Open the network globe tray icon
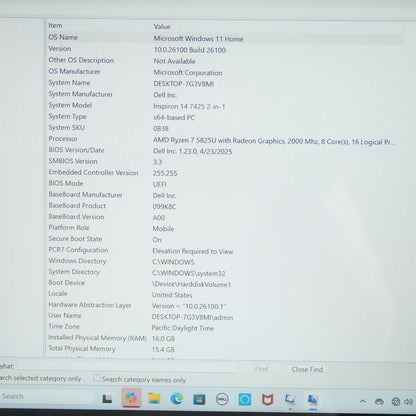 [396, 402]
